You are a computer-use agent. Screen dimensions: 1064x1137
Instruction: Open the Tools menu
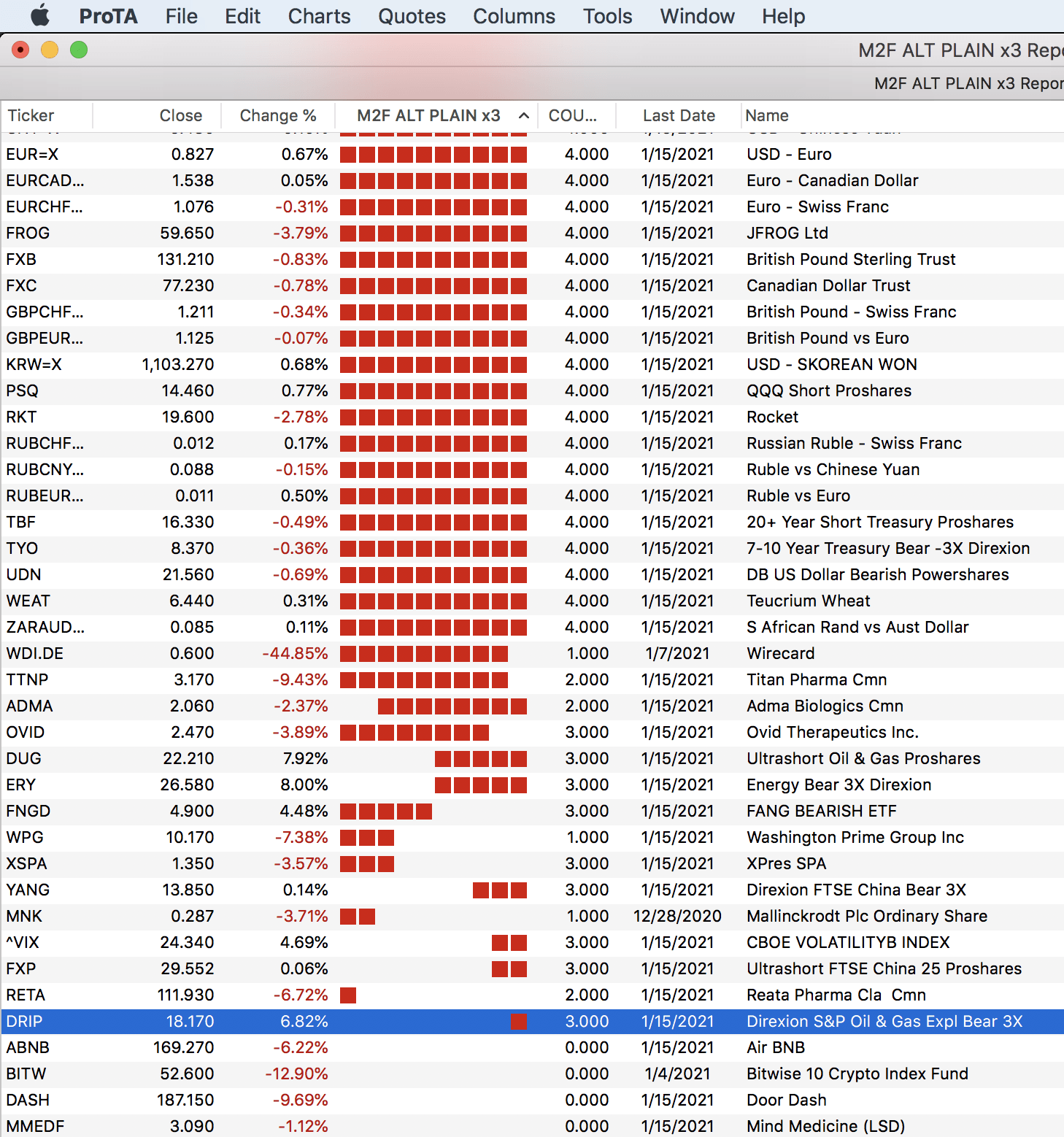tap(607, 16)
